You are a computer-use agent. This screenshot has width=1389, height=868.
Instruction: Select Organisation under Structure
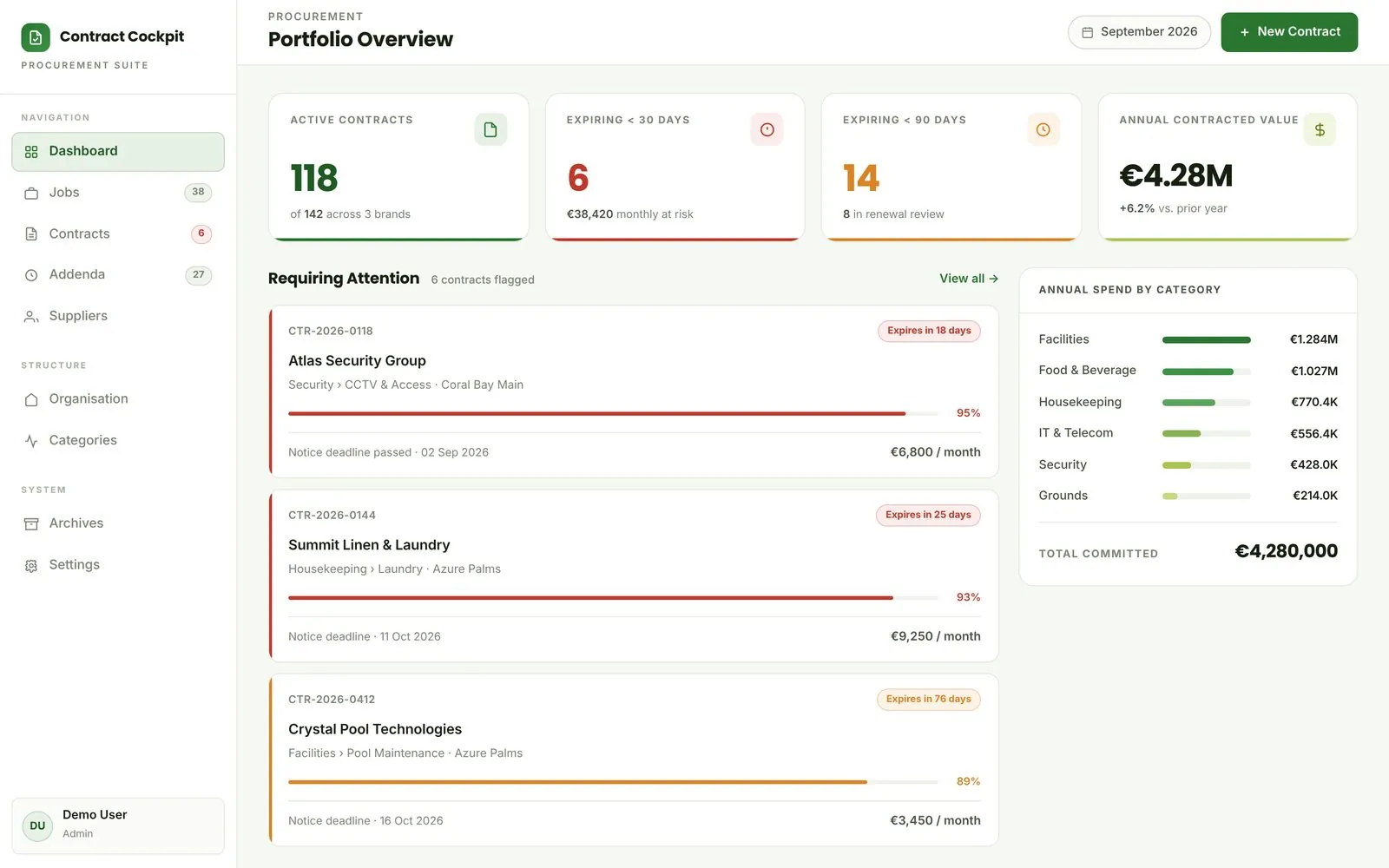pyautogui.click(x=118, y=399)
